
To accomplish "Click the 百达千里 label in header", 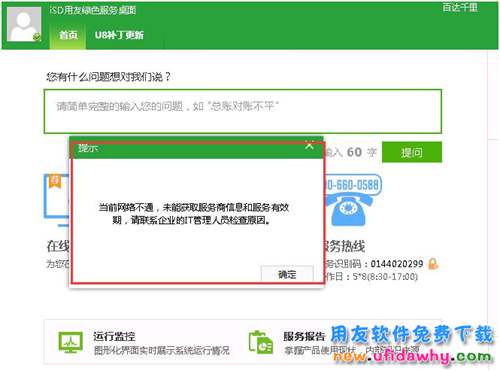I will pos(460,7).
